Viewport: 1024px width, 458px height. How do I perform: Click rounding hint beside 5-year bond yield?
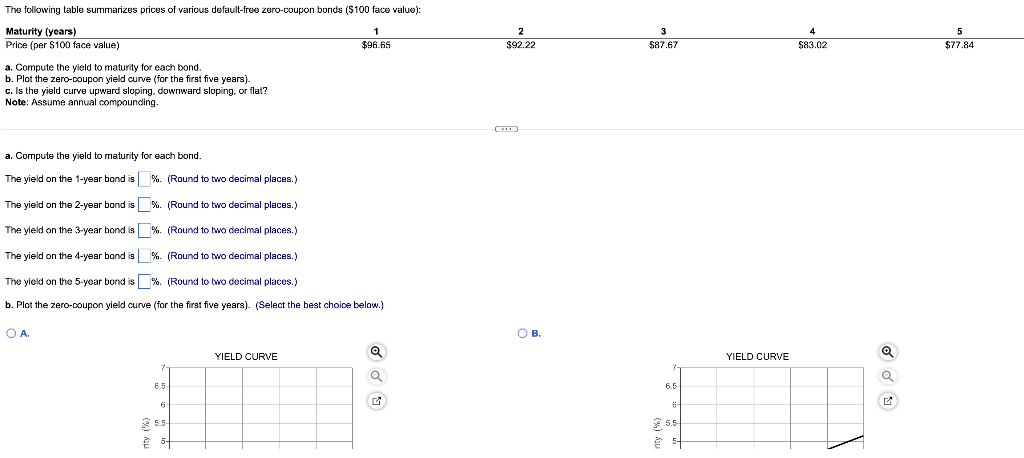(x=232, y=282)
